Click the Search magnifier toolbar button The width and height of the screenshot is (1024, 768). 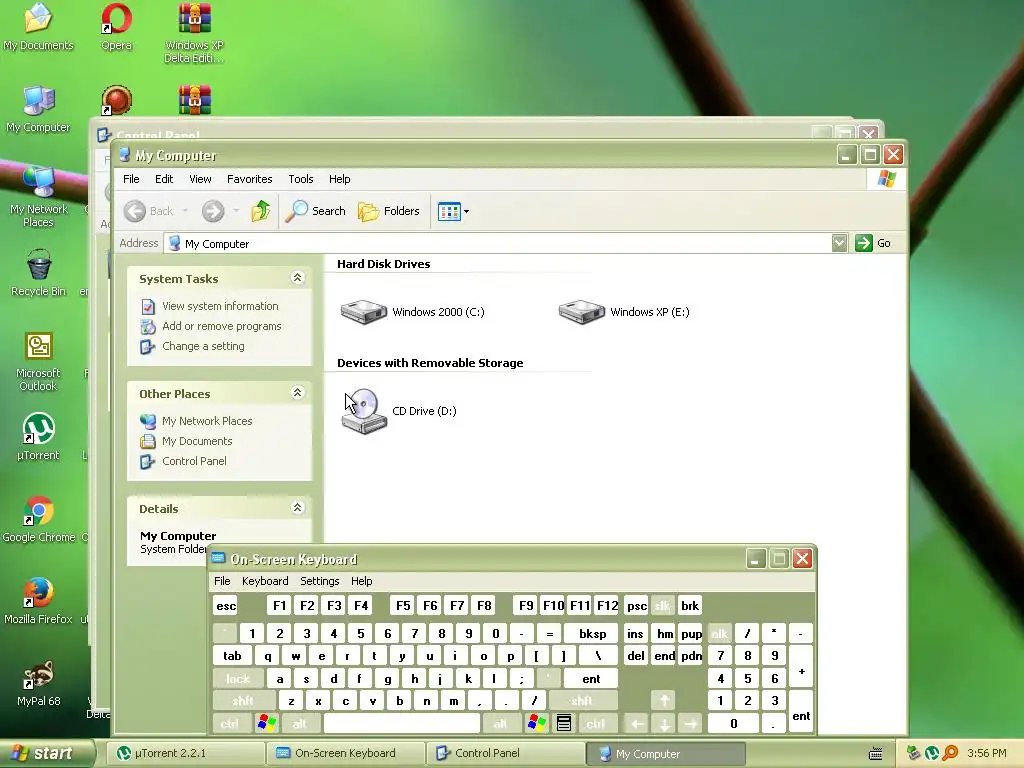[315, 211]
